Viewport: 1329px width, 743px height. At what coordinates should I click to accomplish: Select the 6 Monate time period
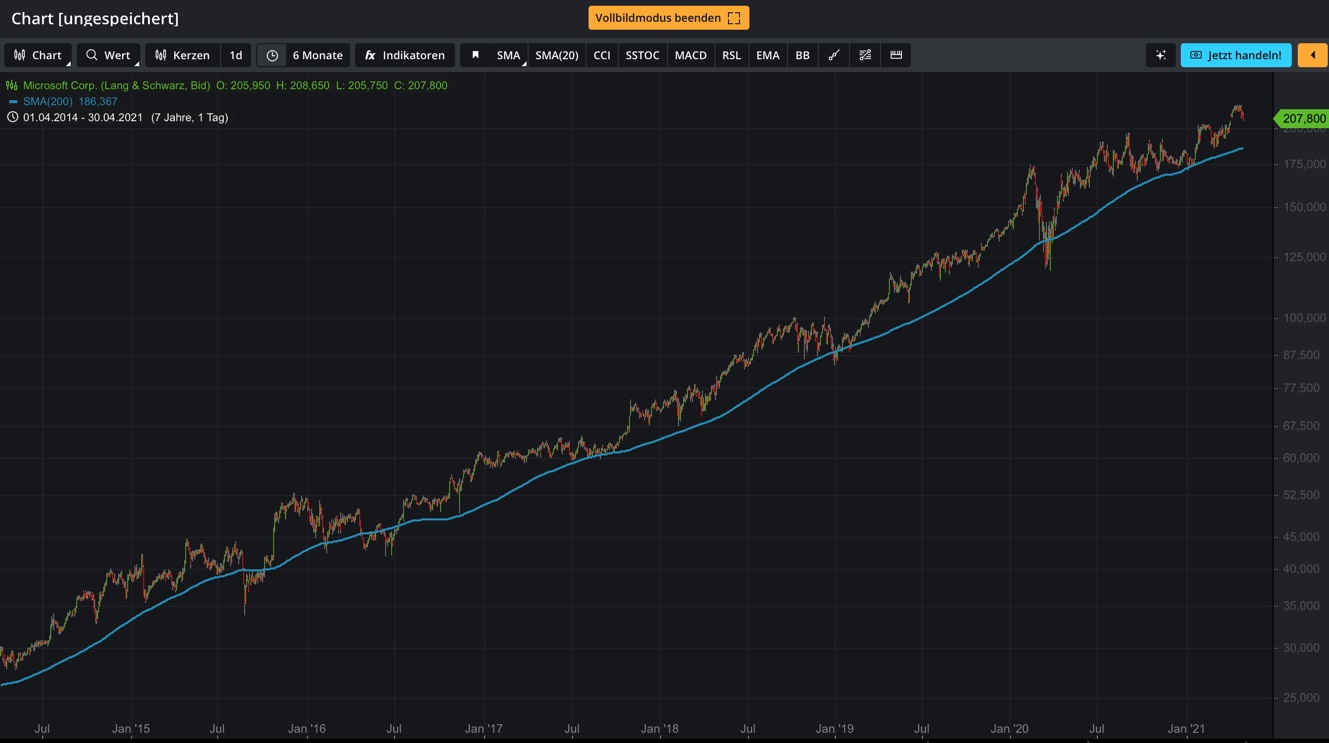317,55
